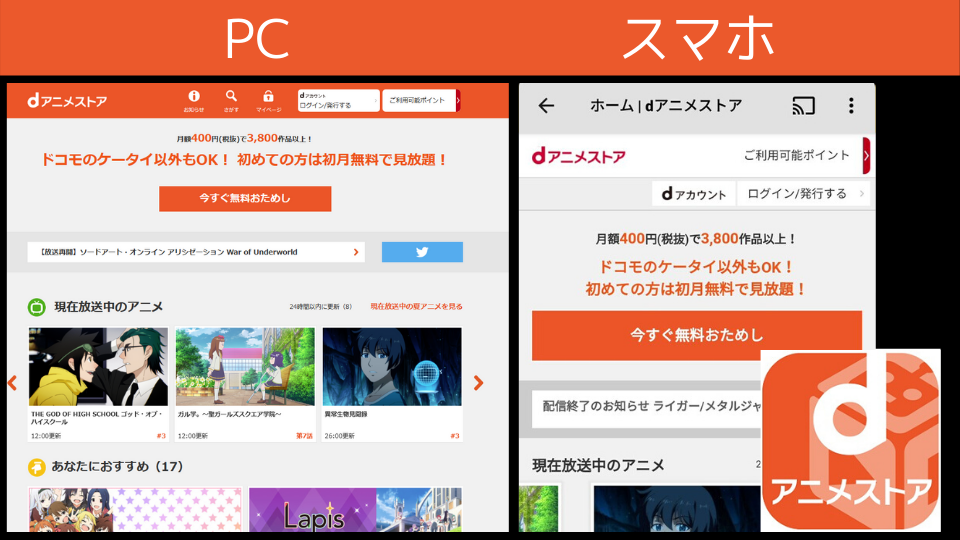Click あなたにおすすめ (17) heading

coord(118,467)
